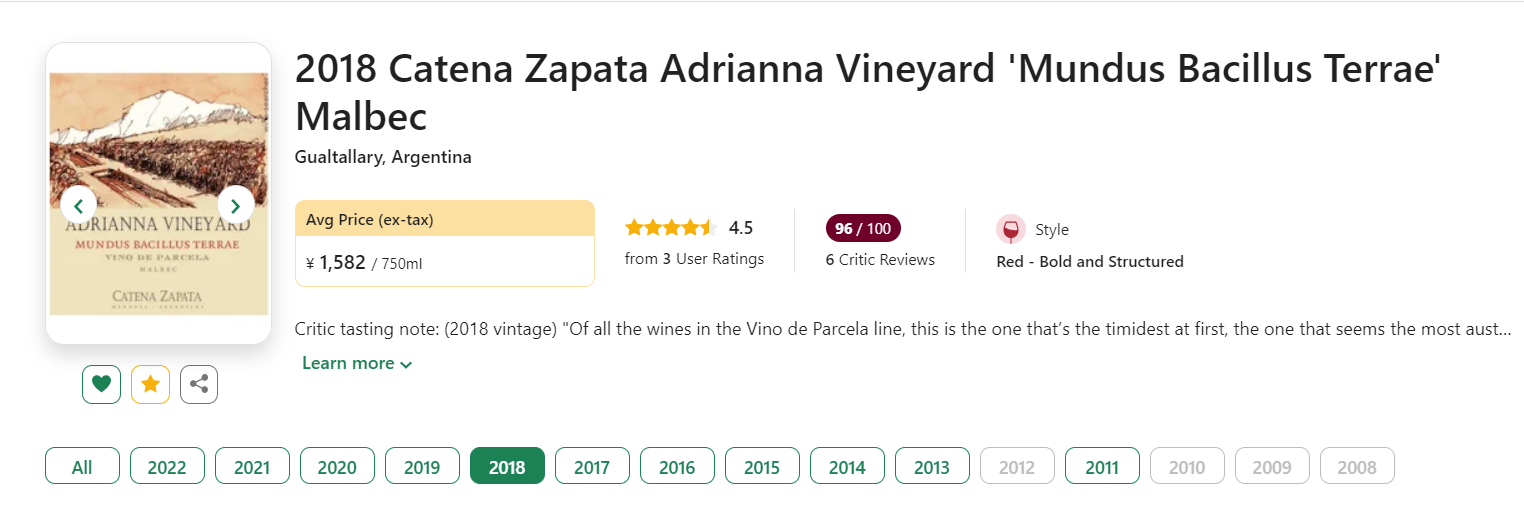Click the previous image arrow
This screenshot has height=520, width=1524.
78,206
